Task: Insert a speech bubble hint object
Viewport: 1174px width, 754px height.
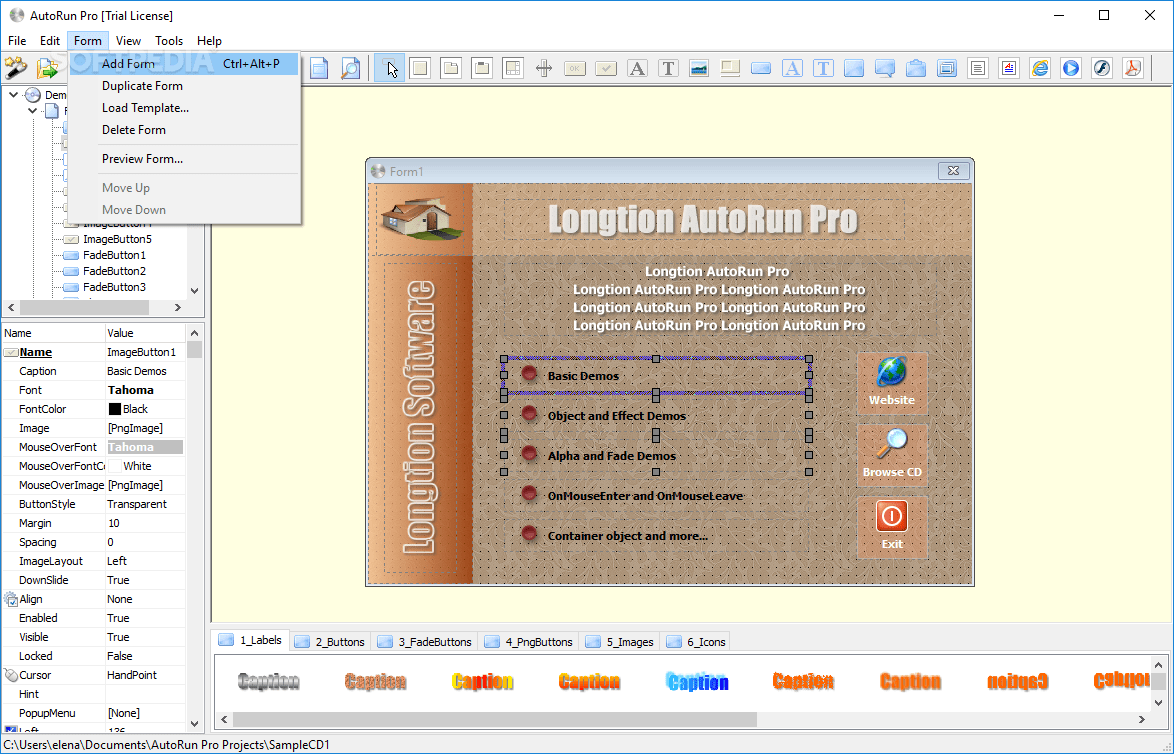Action: click(x=885, y=68)
